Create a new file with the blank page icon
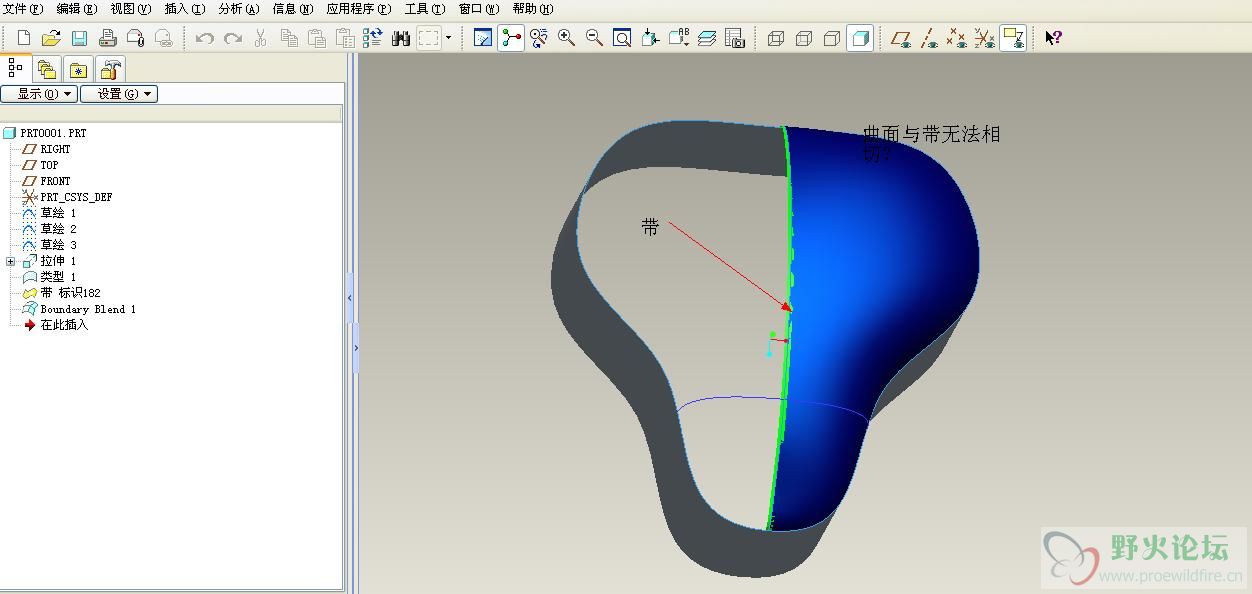Viewport: 1252px width, 594px height. tap(24, 38)
